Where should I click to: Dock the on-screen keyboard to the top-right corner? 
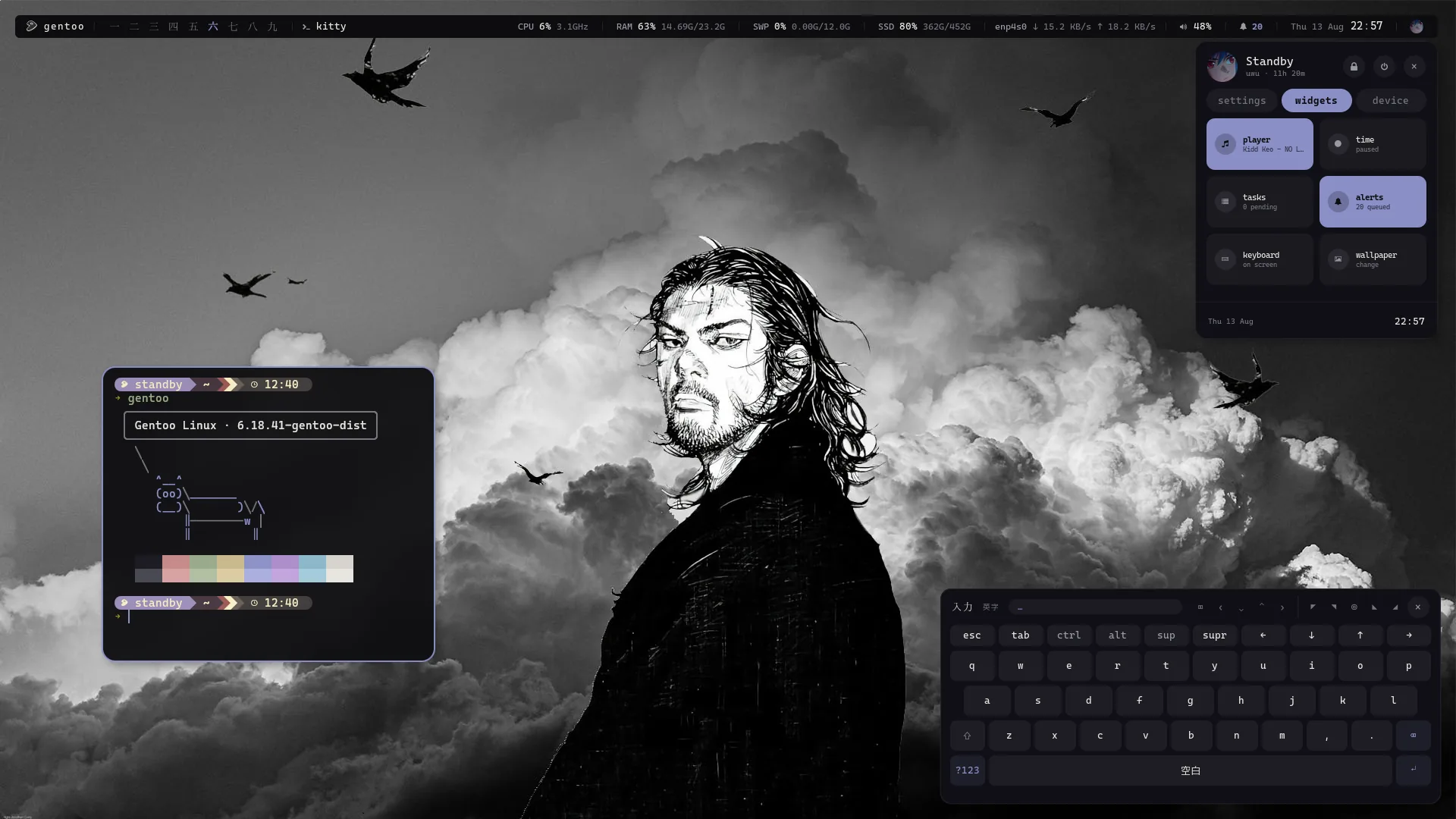point(1333,607)
